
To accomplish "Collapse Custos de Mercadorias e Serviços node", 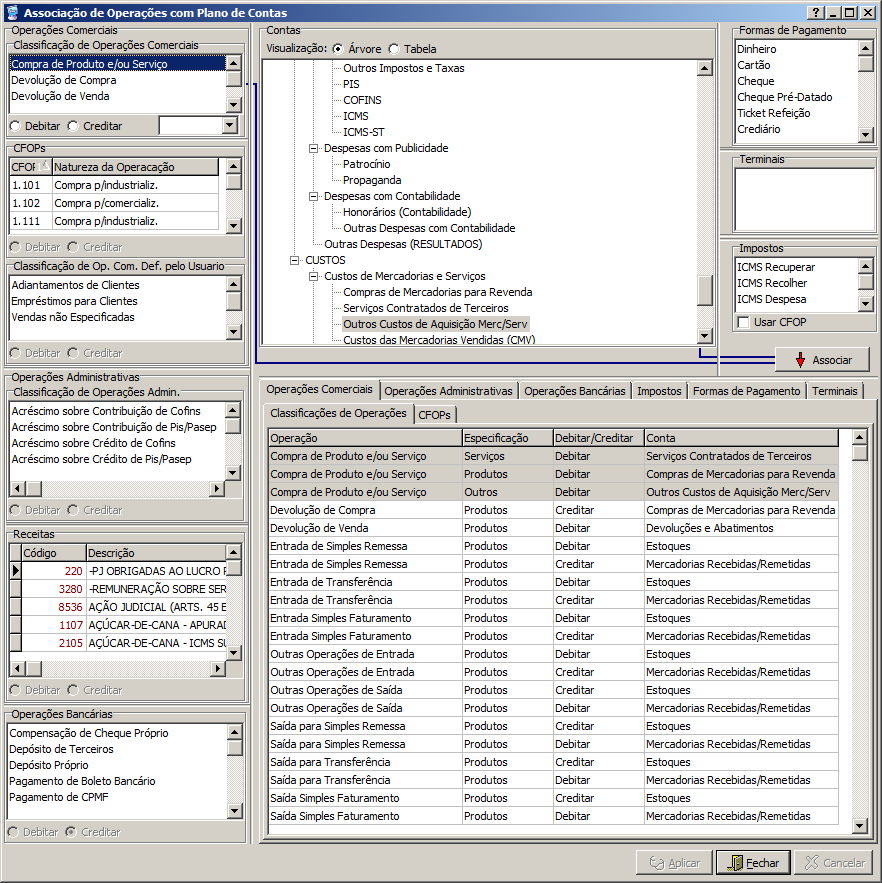I will coord(313,276).
